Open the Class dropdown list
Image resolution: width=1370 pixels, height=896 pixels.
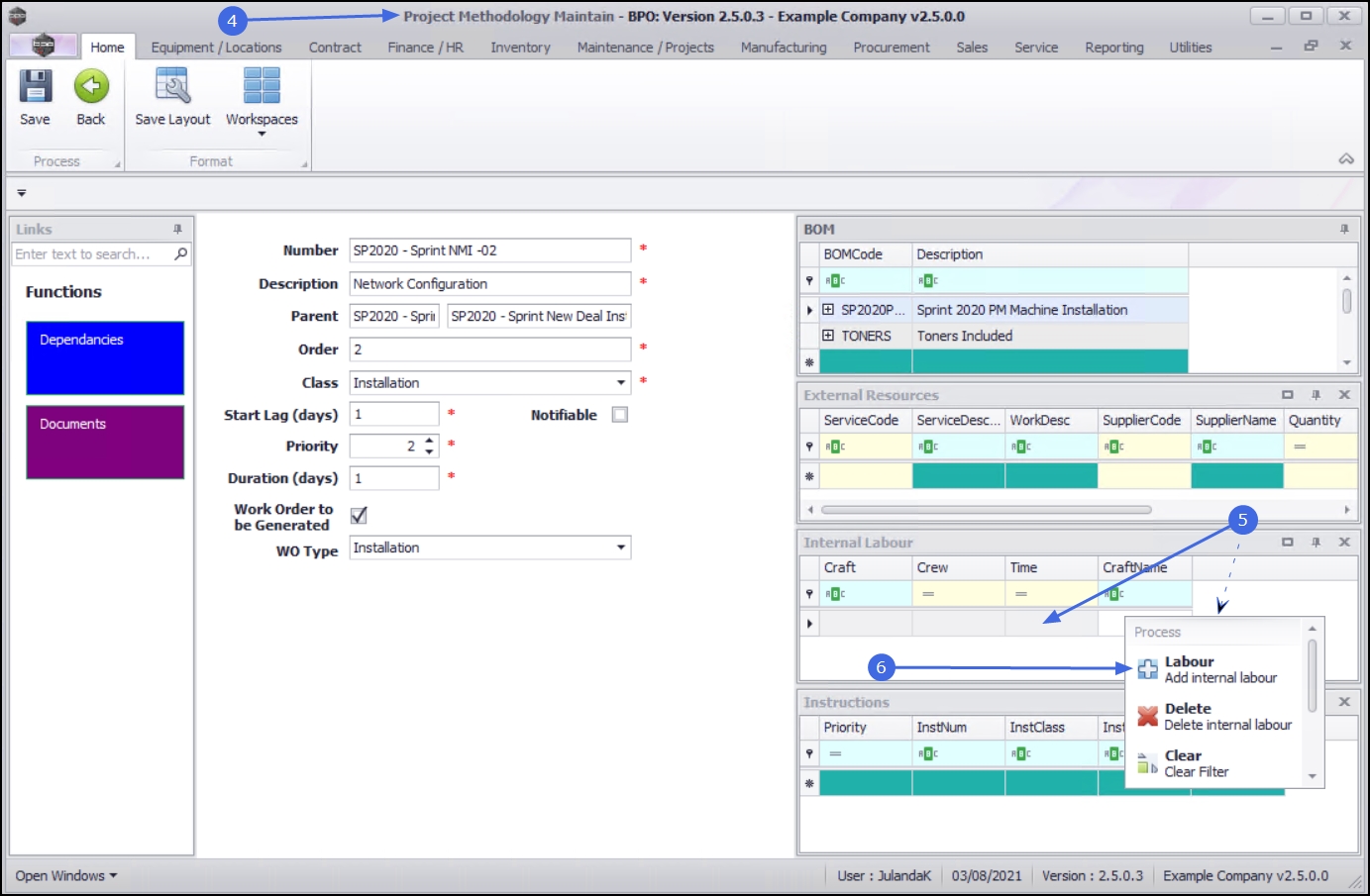pyautogui.click(x=621, y=383)
